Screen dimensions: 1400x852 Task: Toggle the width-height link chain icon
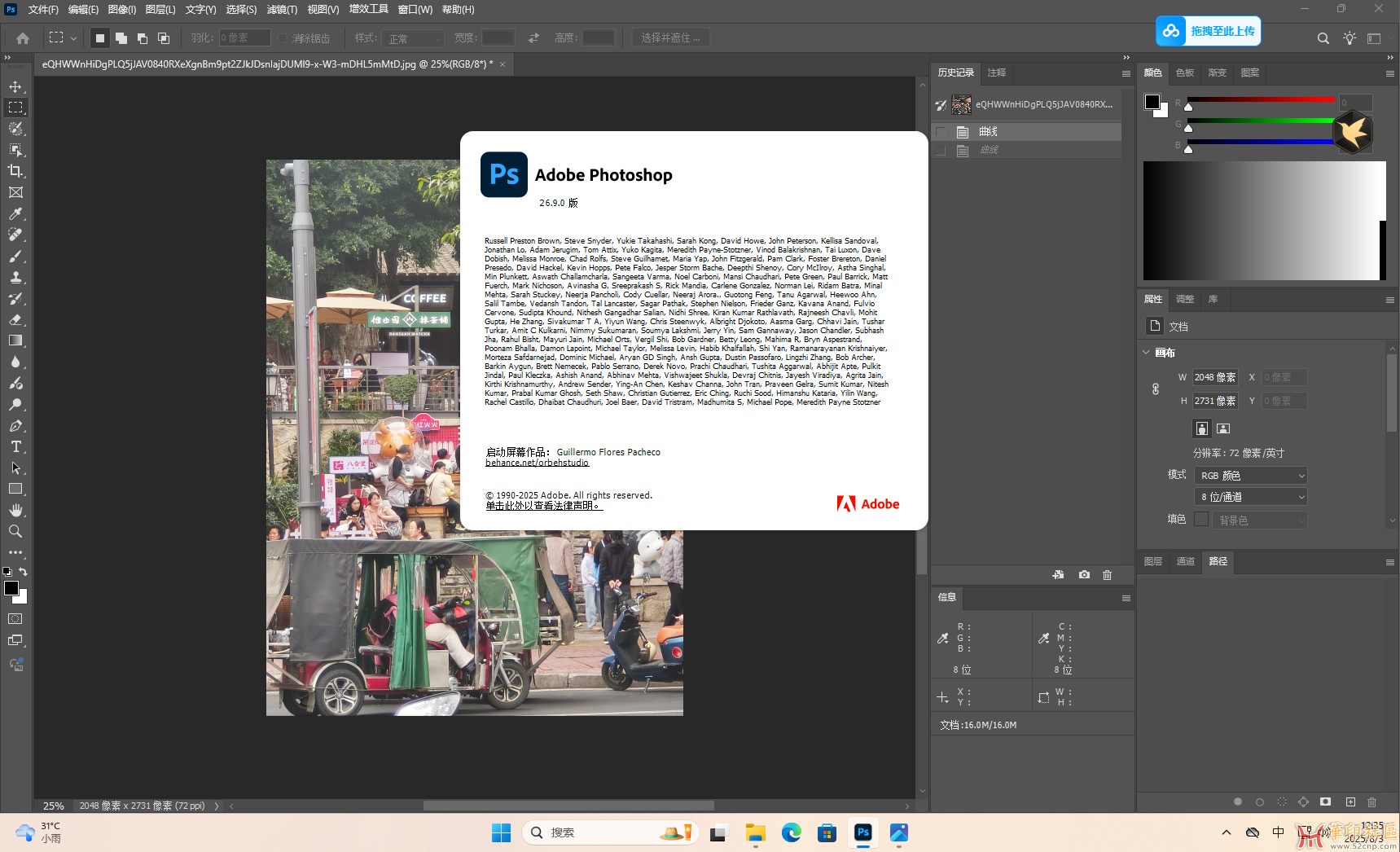click(x=1156, y=389)
